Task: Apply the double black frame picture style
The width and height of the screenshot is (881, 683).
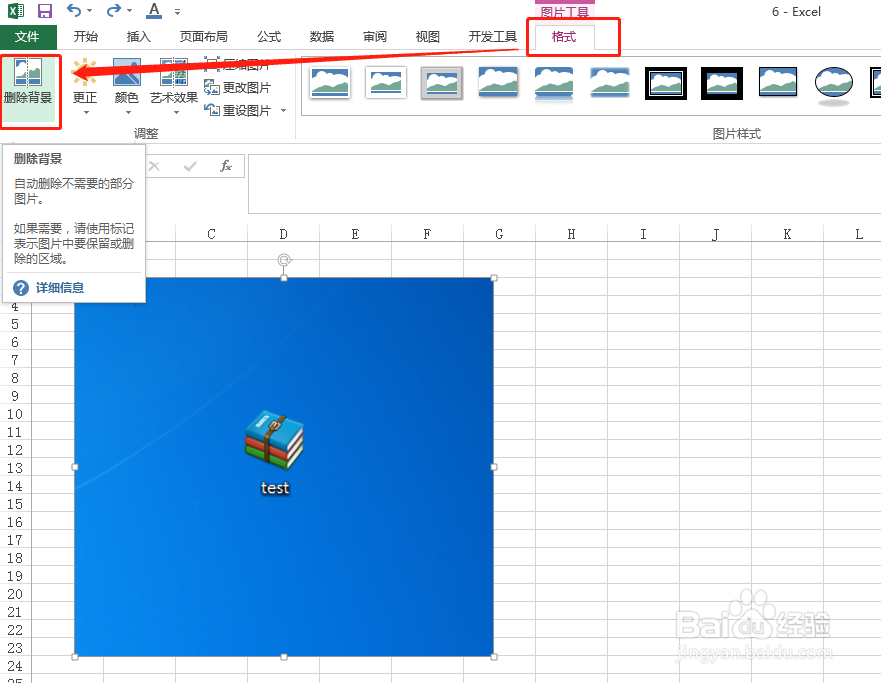Action: (666, 83)
